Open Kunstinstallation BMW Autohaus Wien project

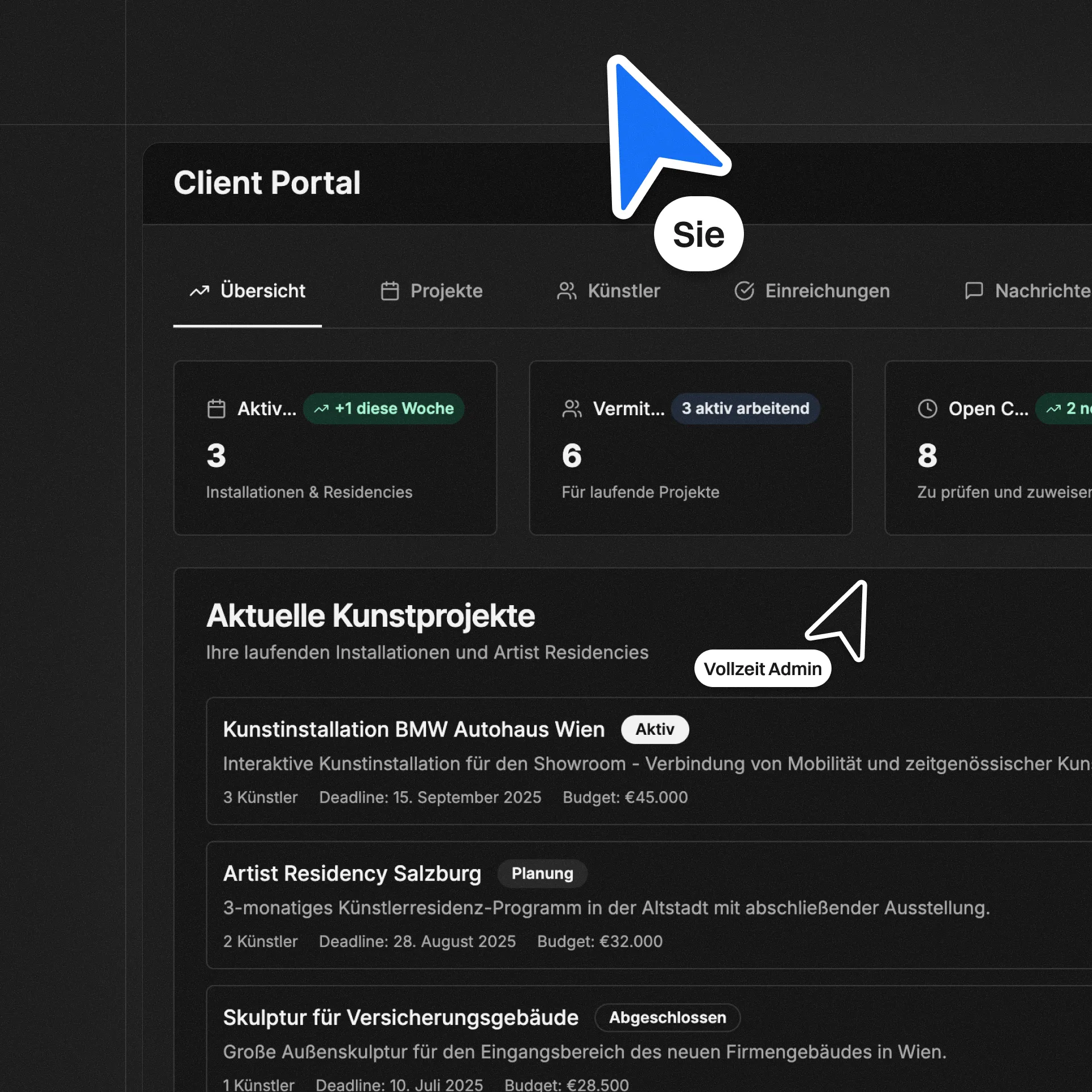tap(413, 729)
